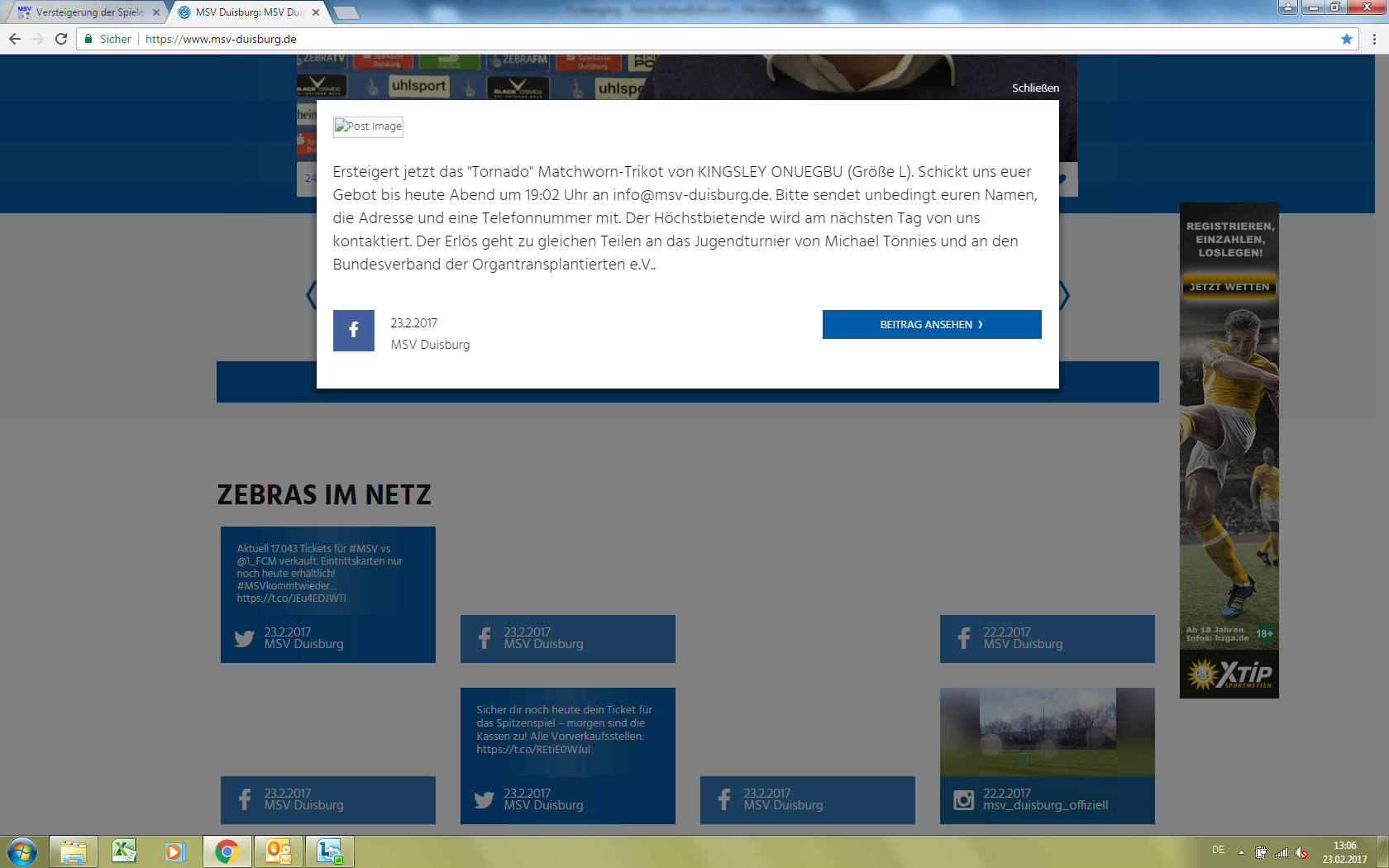Close the popup via Schließen link
This screenshot has width=1389, height=868.
[1035, 88]
